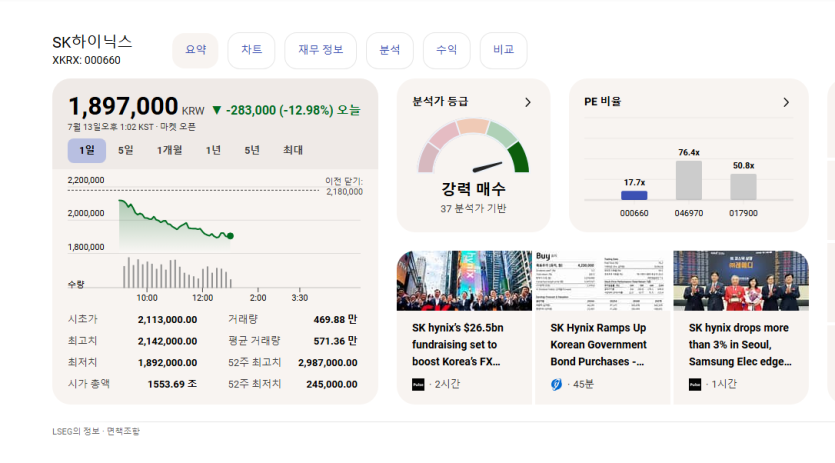
Task: Show the 최대 chart range
Action: click(293, 150)
